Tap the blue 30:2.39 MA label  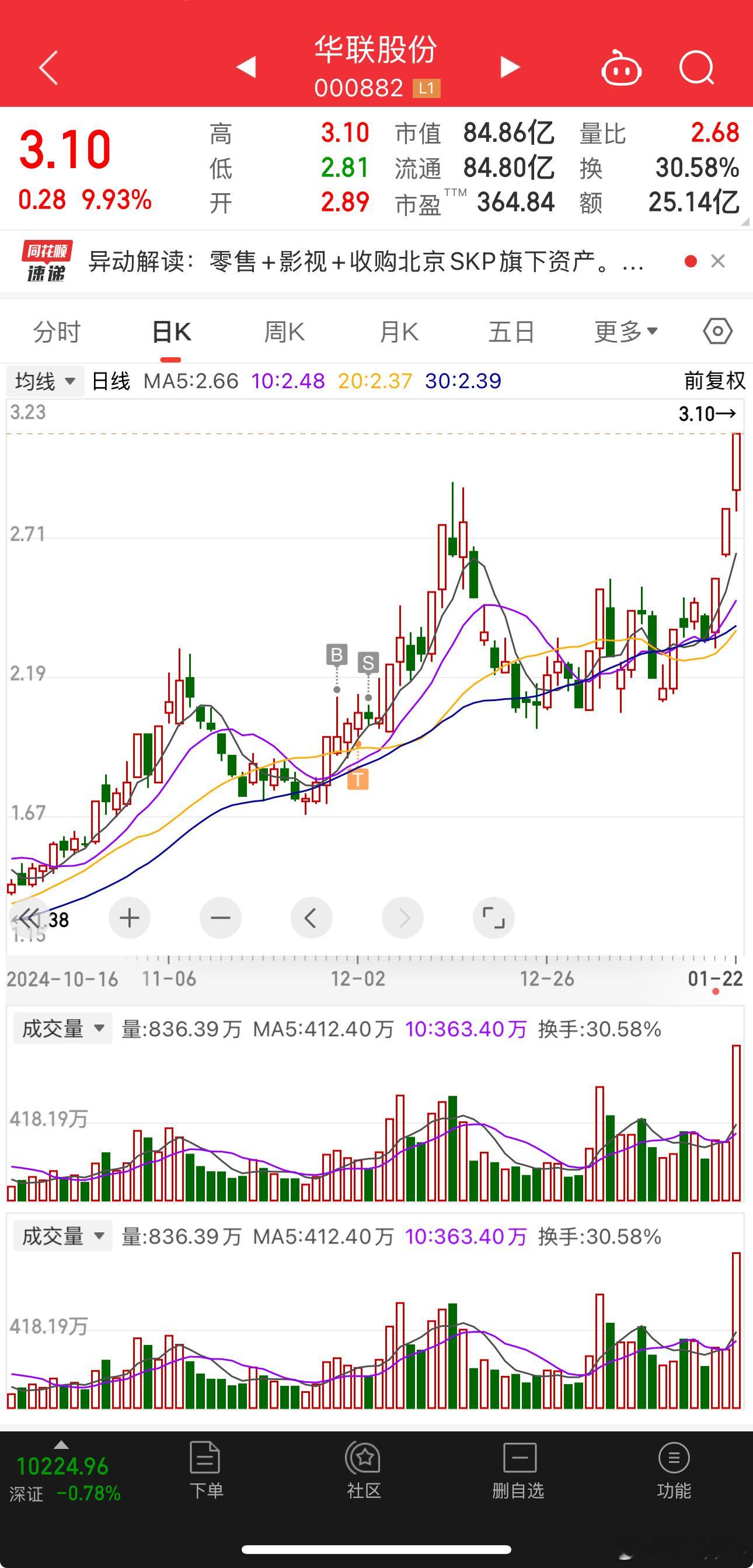click(463, 381)
